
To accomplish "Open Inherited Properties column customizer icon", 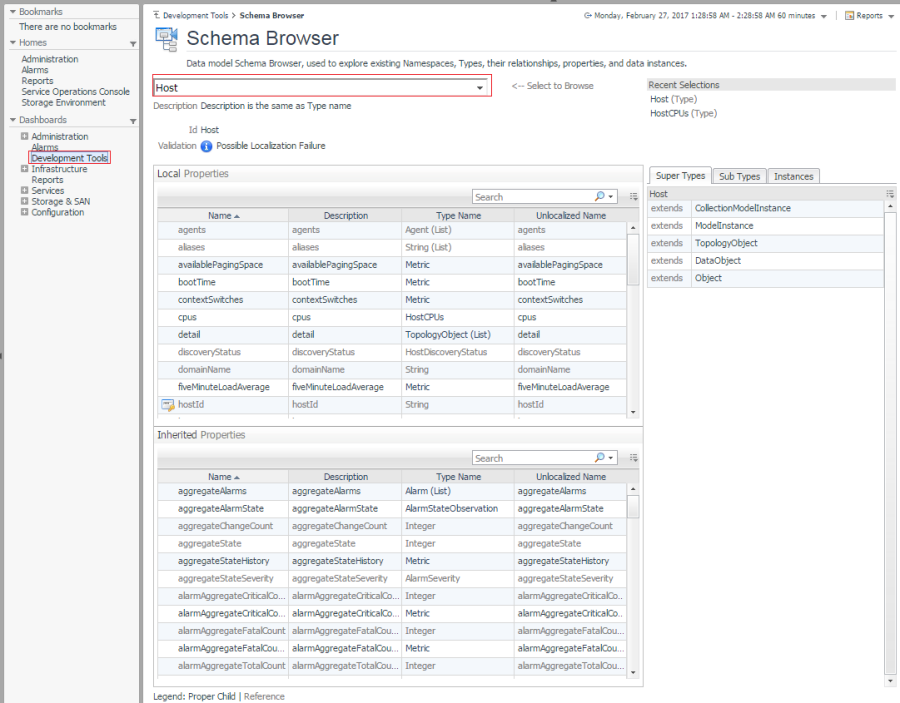I will pos(633,458).
